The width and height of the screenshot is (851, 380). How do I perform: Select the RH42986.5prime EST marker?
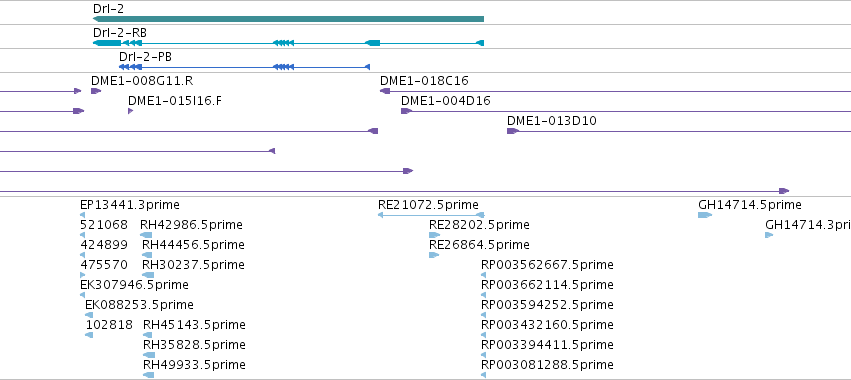point(146,235)
